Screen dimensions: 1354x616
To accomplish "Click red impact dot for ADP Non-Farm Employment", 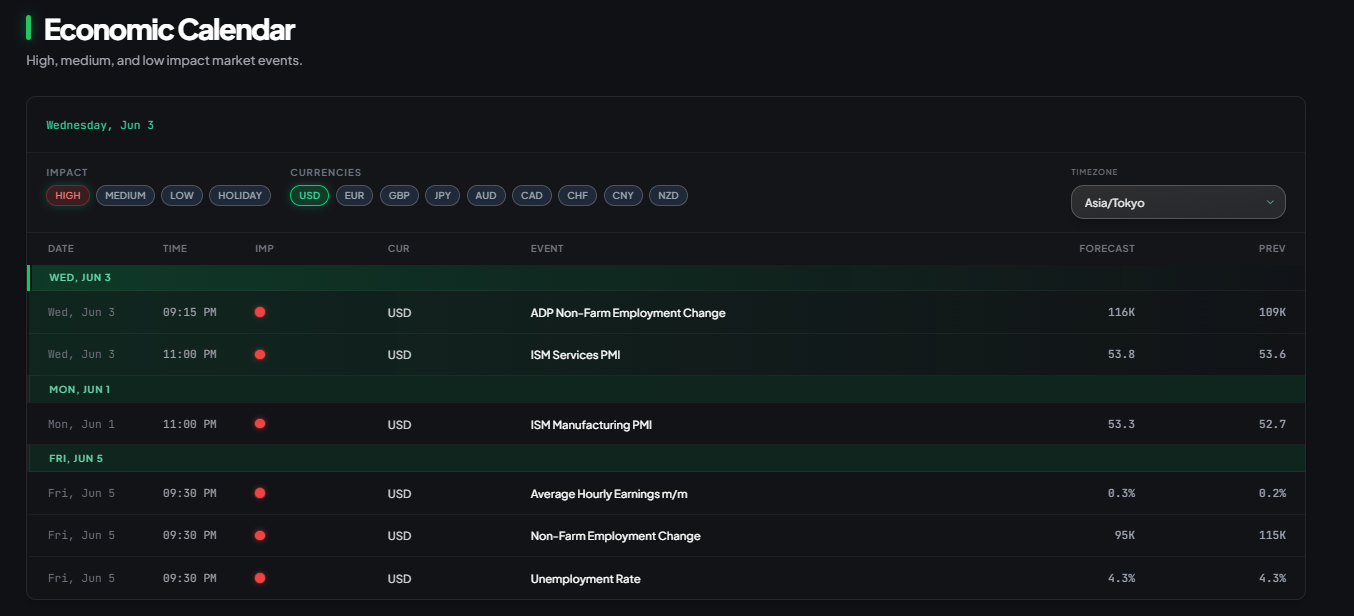I will pos(260,312).
